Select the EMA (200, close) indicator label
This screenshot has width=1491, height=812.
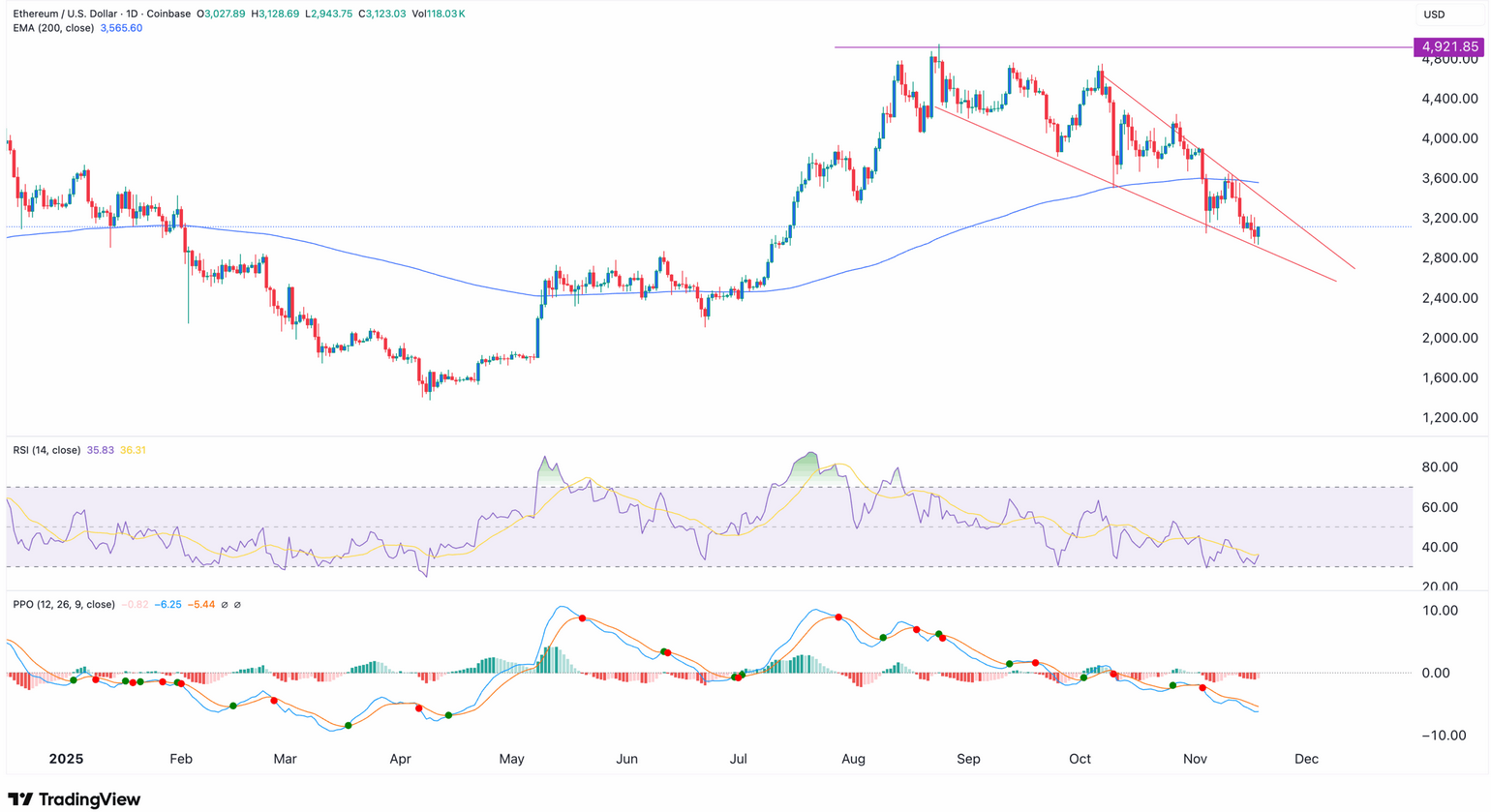click(x=52, y=29)
